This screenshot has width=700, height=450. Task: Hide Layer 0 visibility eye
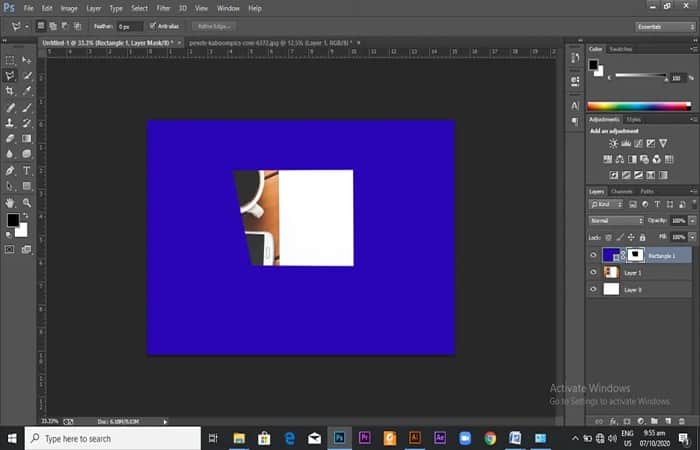(x=593, y=289)
